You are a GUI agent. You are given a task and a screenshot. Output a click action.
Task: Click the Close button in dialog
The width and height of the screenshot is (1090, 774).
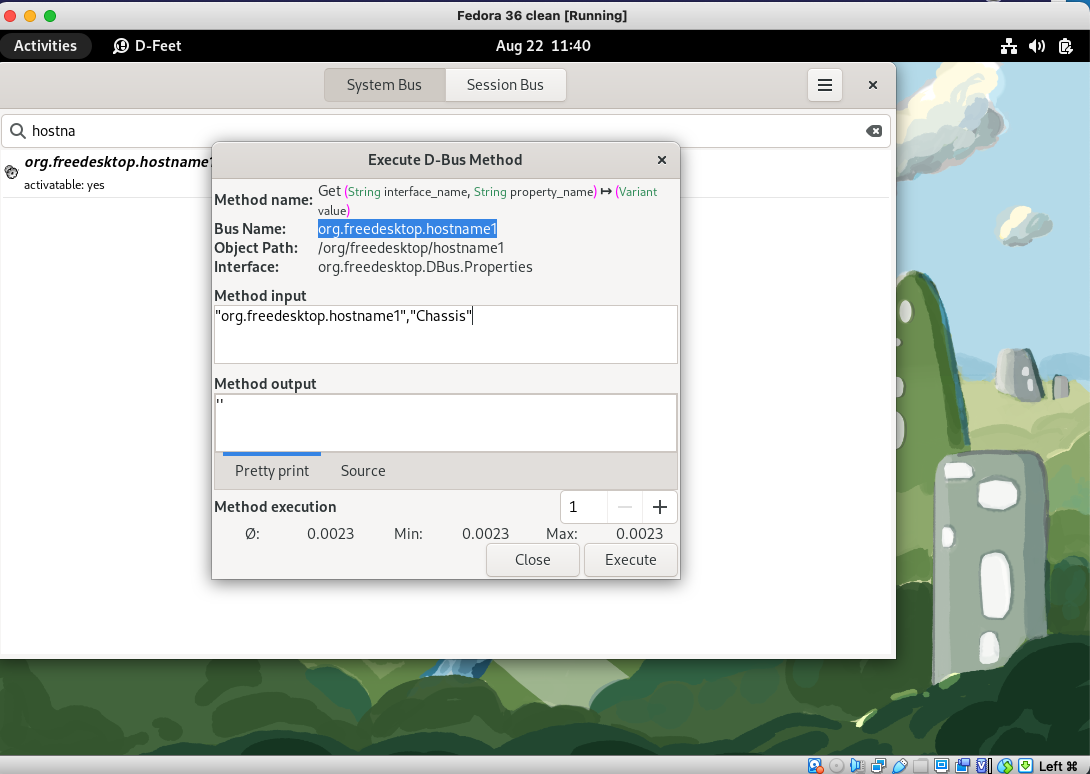coord(532,560)
